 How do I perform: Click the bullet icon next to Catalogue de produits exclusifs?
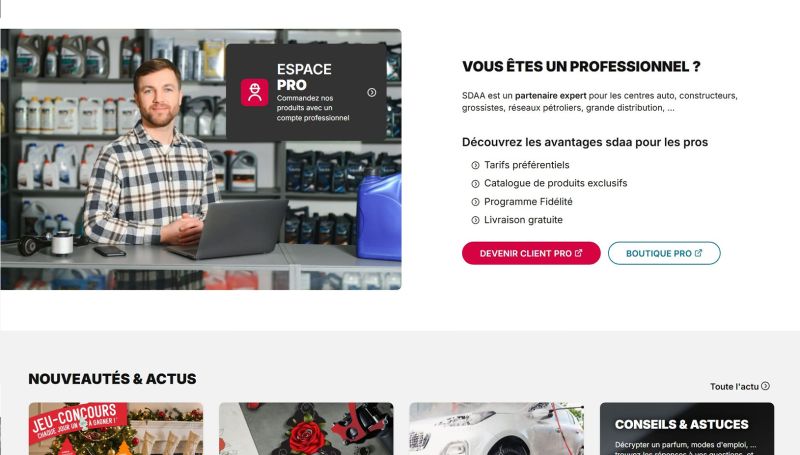click(475, 184)
